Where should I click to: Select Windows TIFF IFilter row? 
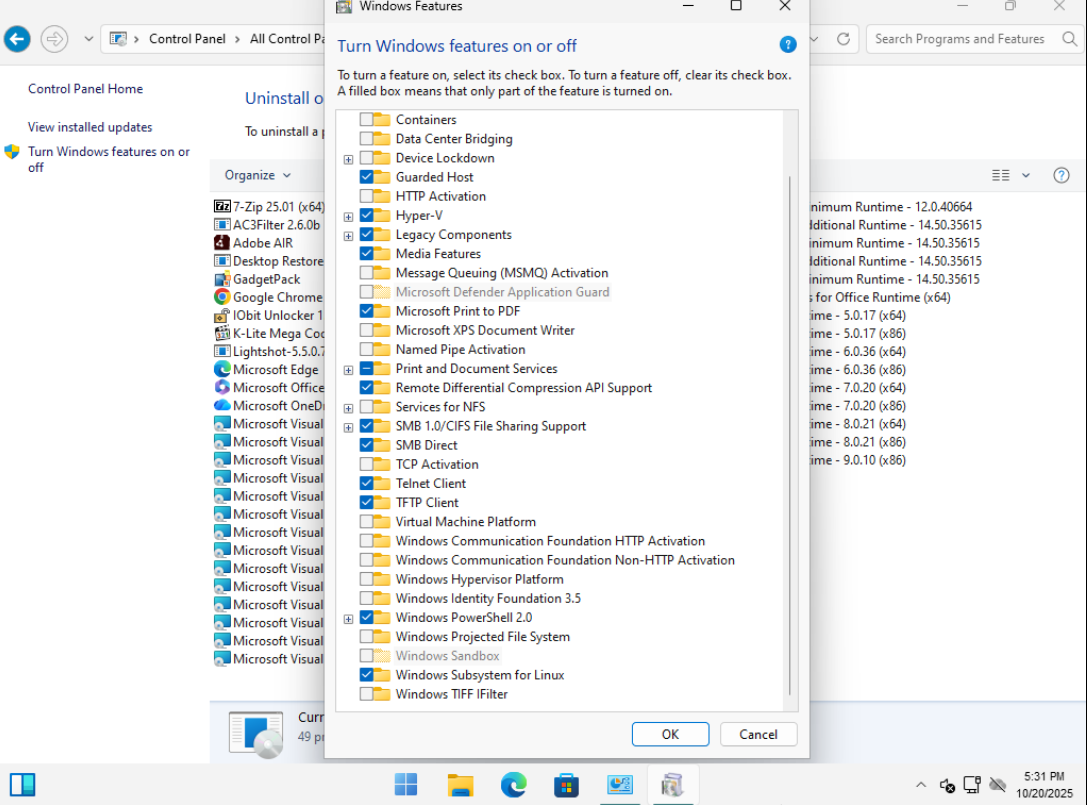tap(451, 694)
